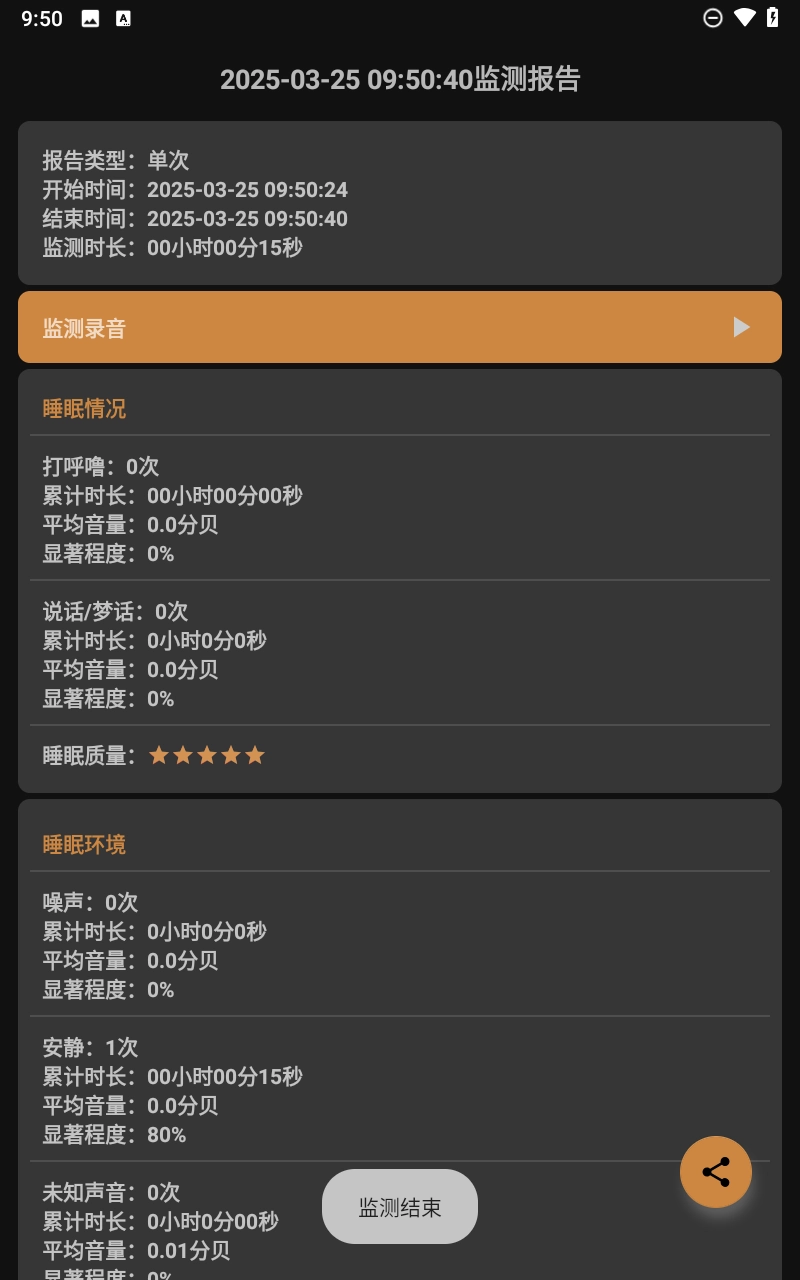Tap the 监测结束 toast message
The height and width of the screenshot is (1280, 800).
(400, 1207)
